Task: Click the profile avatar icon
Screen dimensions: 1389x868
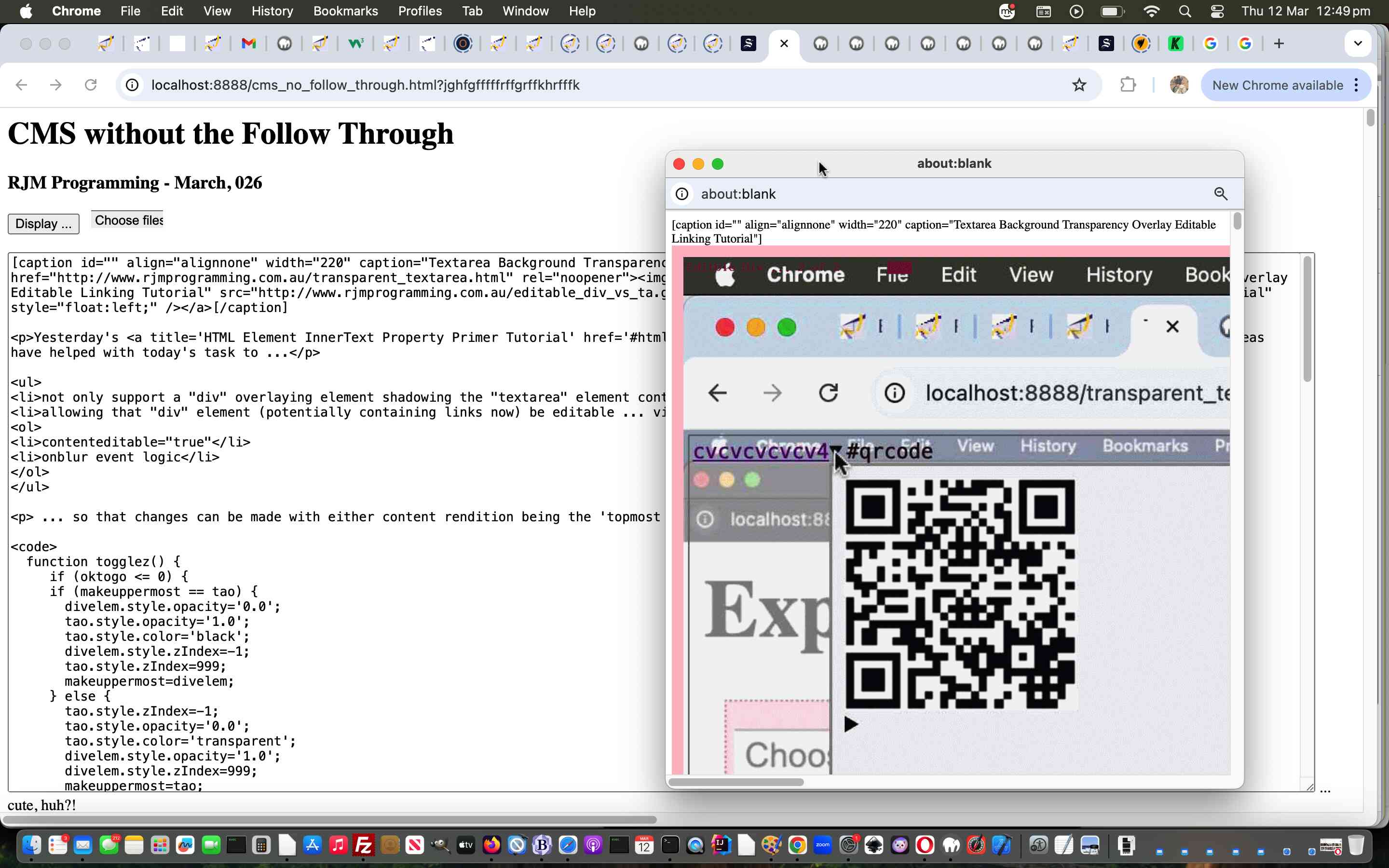Action: point(1179,85)
